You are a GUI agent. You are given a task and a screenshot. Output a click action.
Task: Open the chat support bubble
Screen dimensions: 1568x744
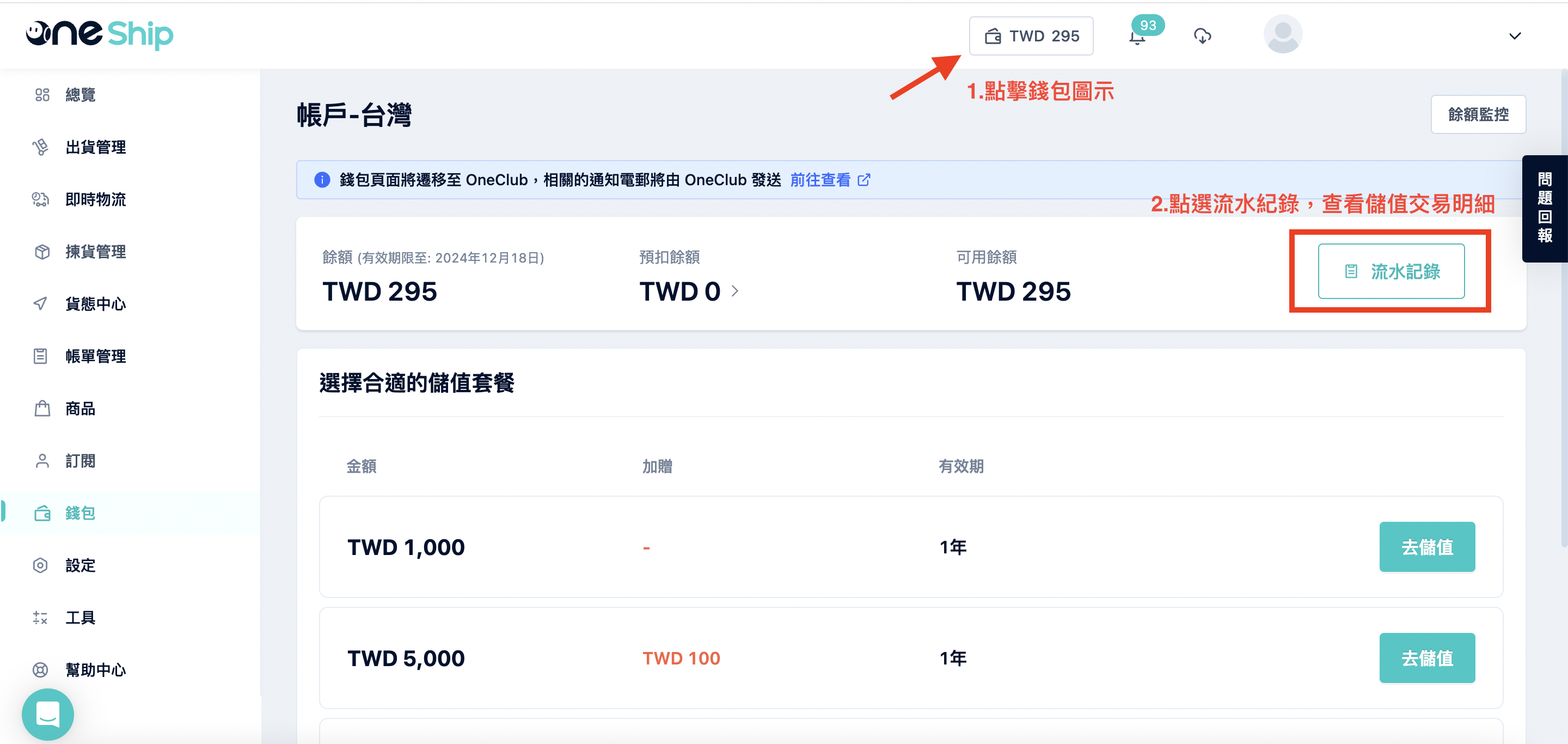[x=48, y=714]
